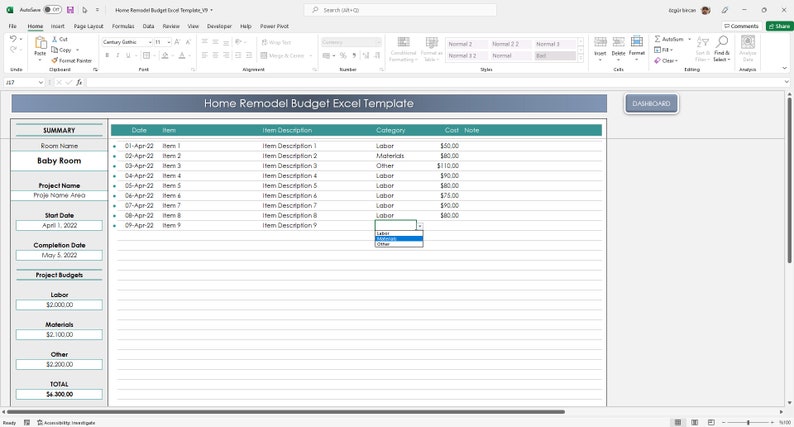
Task: Click the Labor budget cell $2,000.00
Action: click(59, 305)
